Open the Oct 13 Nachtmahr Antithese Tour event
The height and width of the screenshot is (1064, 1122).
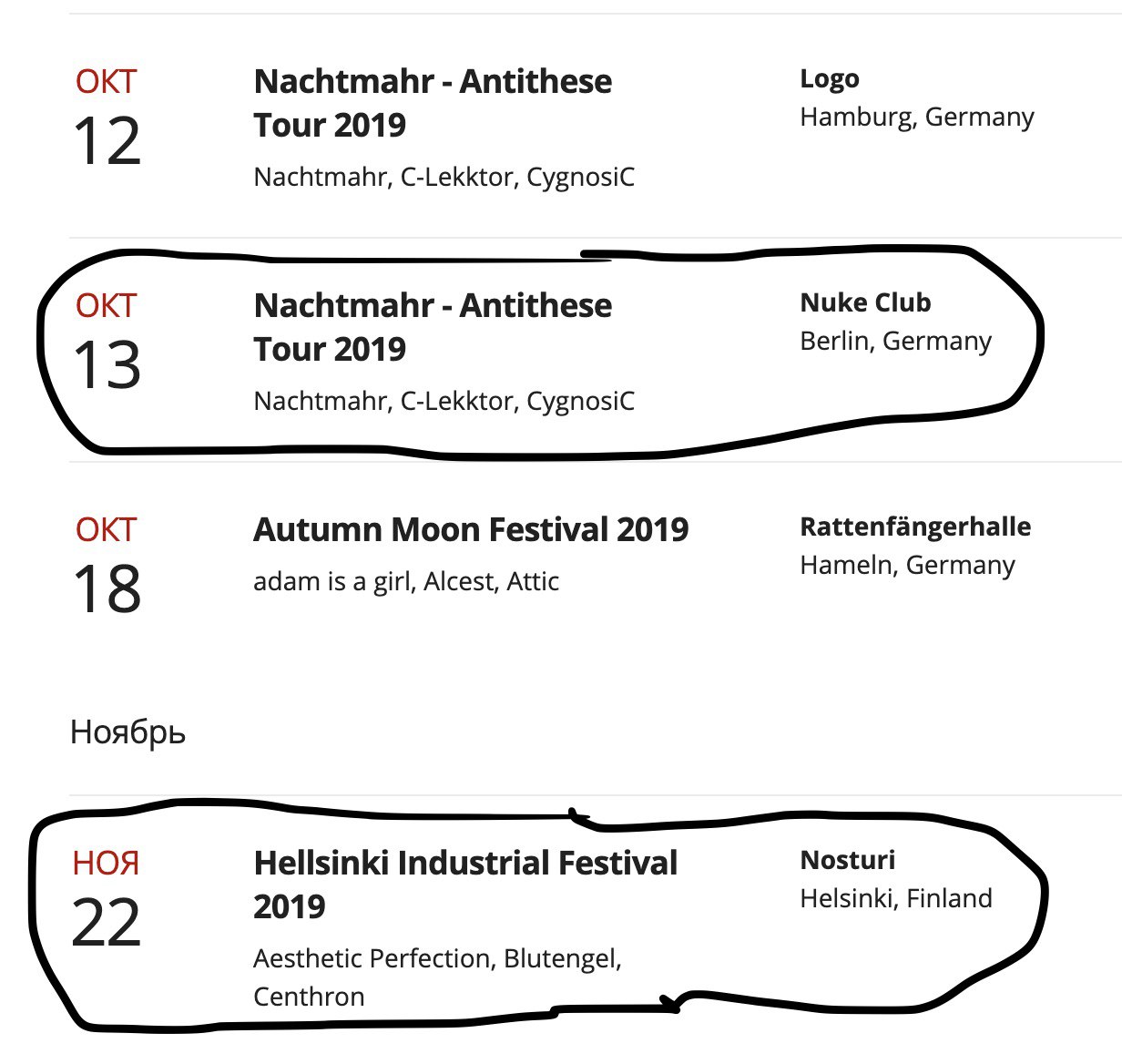tap(433, 327)
